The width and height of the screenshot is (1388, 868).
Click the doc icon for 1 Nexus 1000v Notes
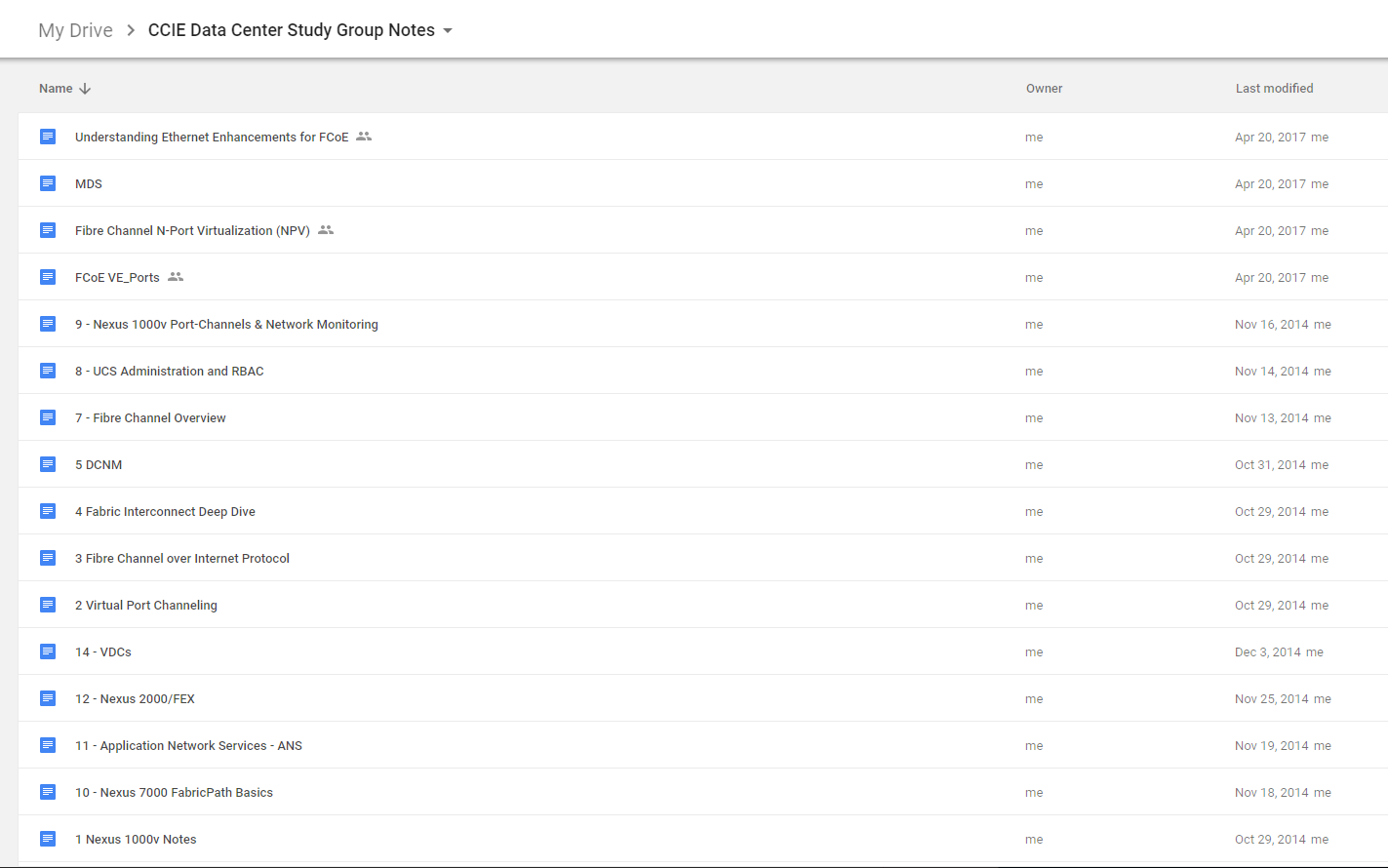pos(48,839)
